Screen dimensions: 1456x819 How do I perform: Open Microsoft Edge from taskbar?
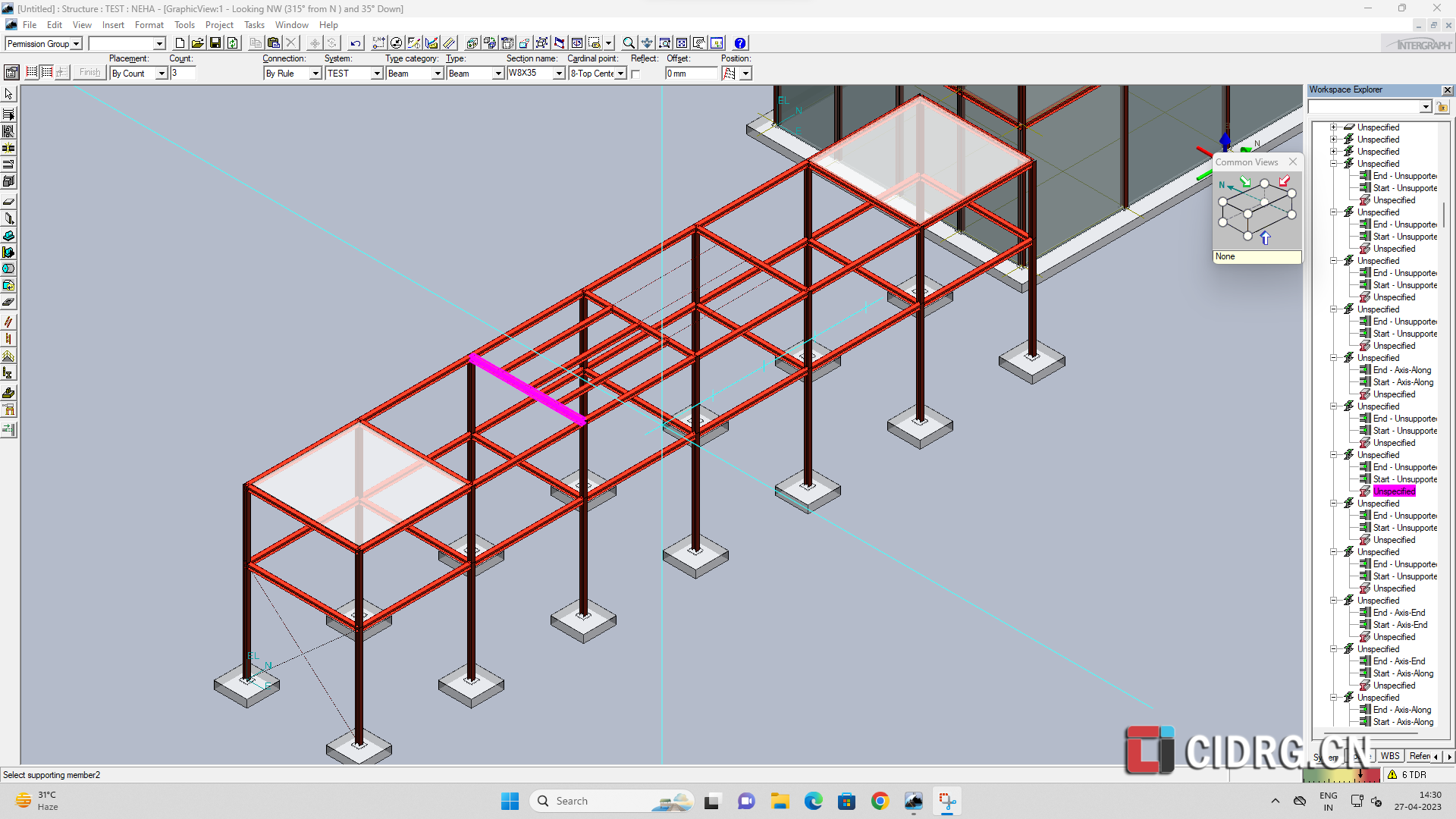pyautogui.click(x=813, y=801)
